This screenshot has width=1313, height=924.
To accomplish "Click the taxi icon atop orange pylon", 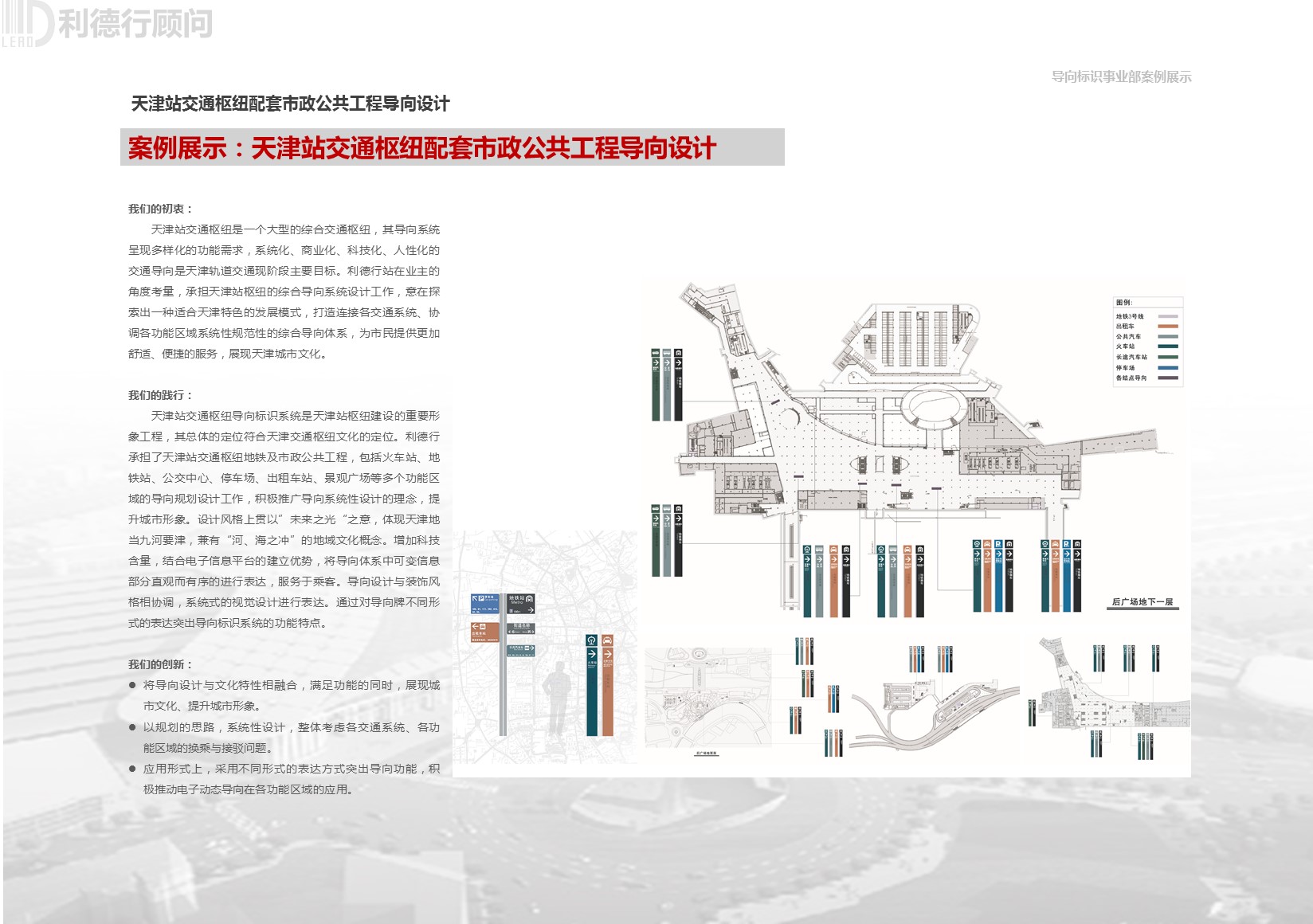I will click(x=607, y=640).
